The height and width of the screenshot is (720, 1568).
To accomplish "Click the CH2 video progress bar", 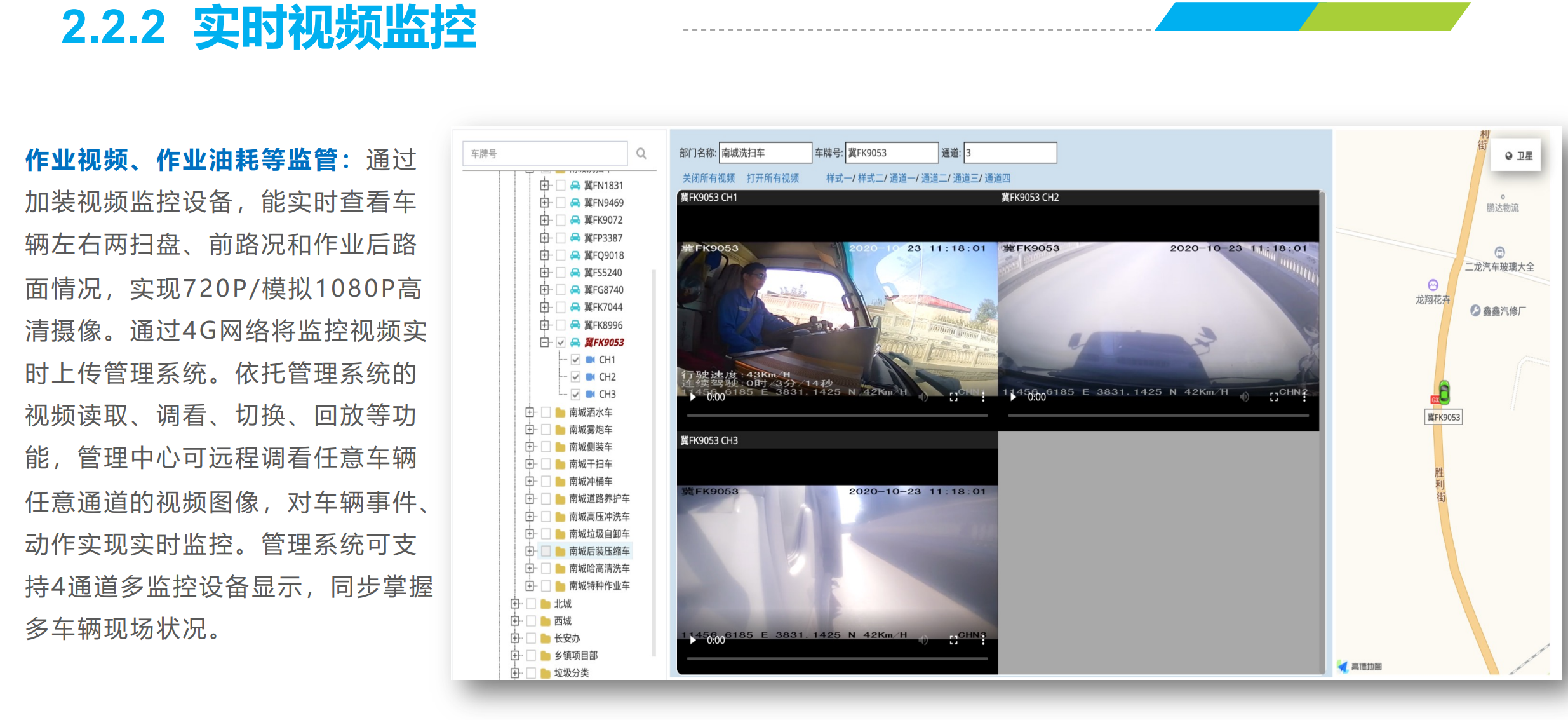I will pos(1158,416).
